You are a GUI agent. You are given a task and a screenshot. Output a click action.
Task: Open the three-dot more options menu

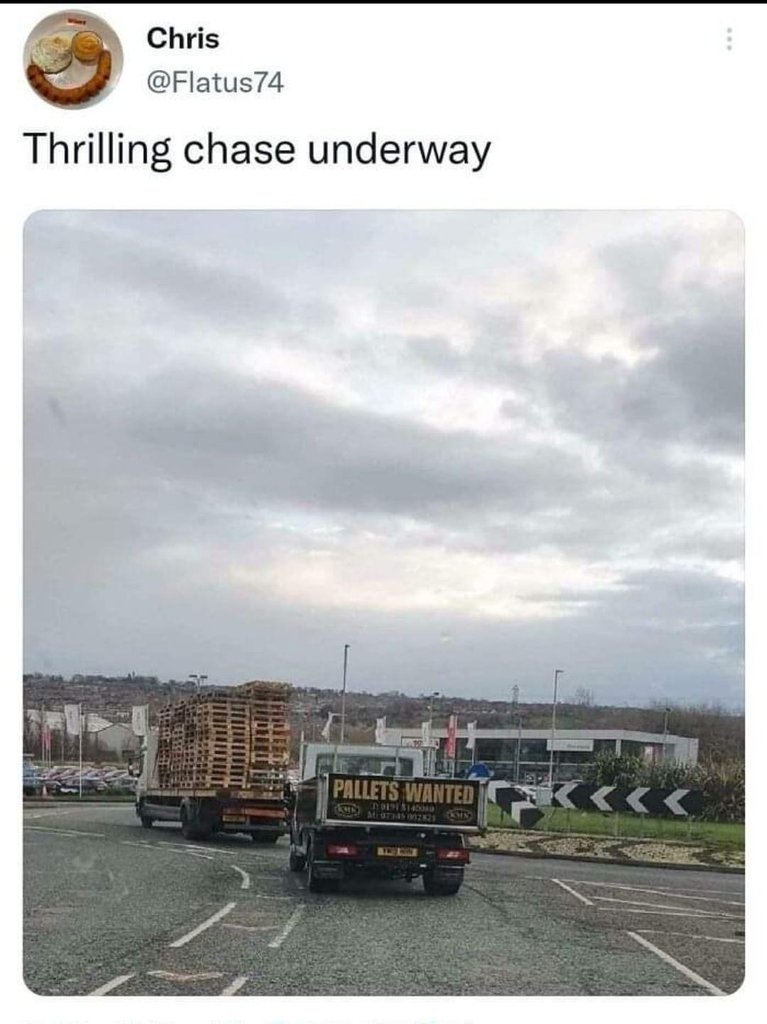click(729, 39)
